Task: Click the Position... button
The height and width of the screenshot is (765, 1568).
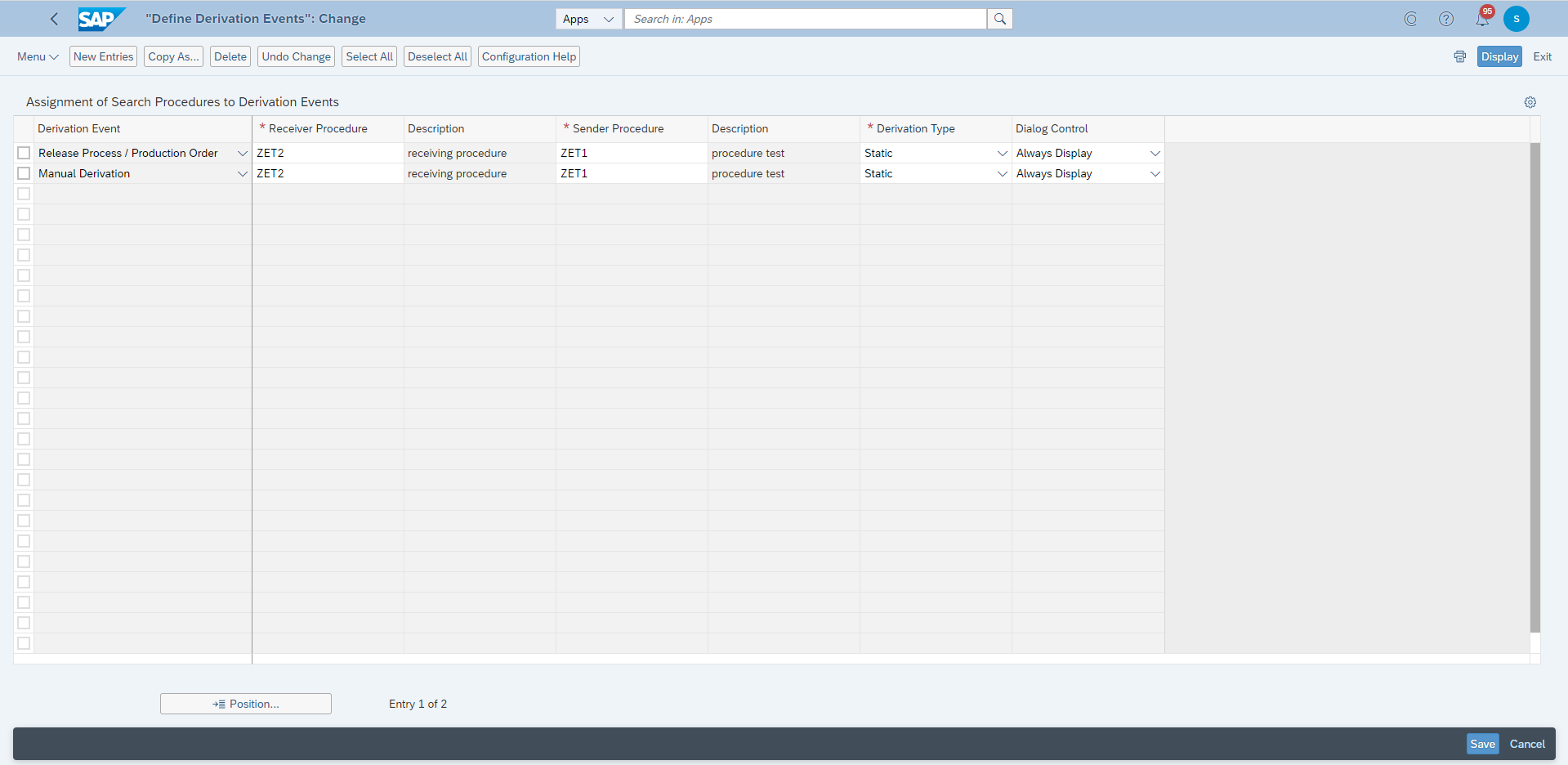Action: click(246, 704)
